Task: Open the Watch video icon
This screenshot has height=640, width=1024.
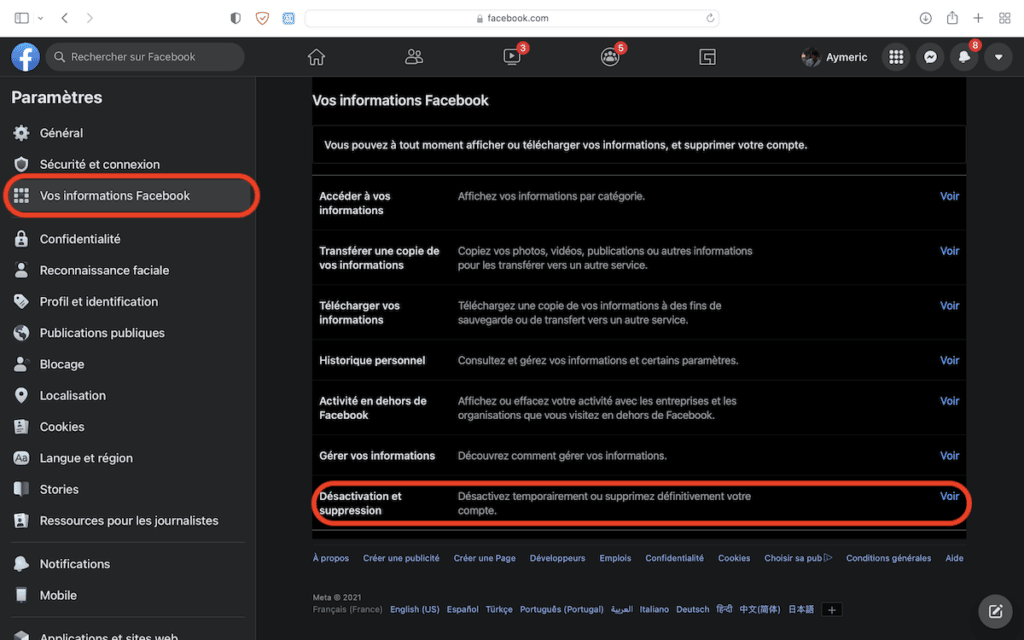Action: pos(512,57)
